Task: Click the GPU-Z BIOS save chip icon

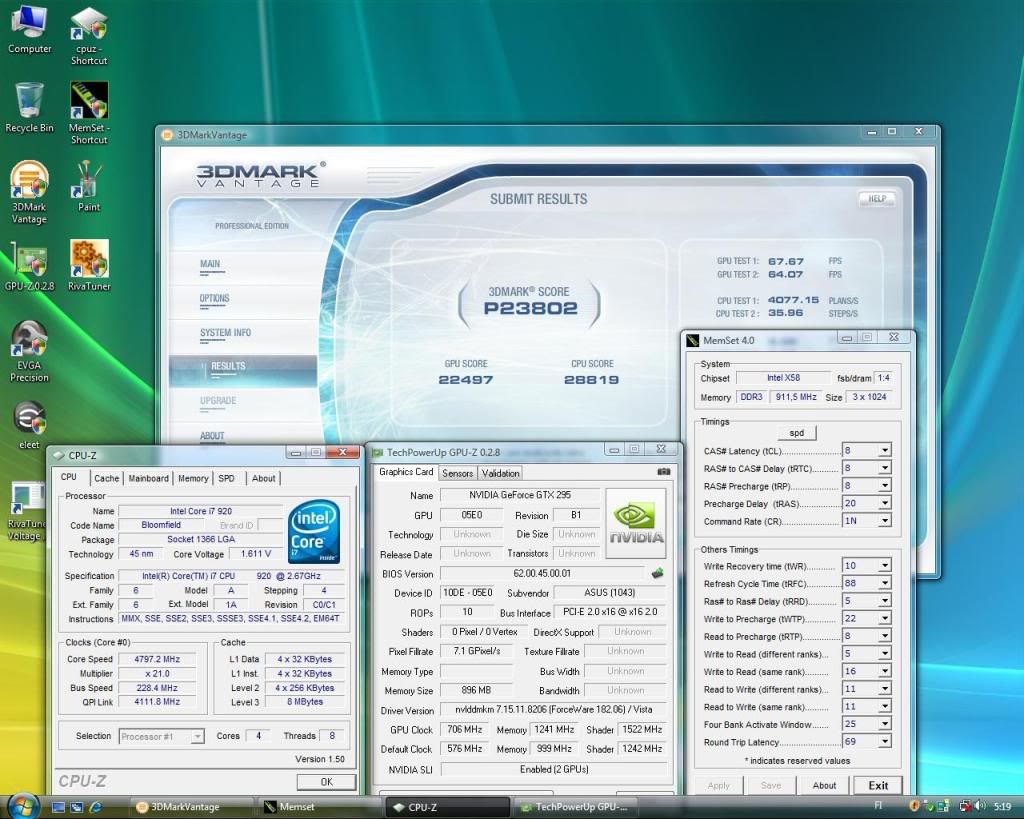Action: click(x=657, y=573)
